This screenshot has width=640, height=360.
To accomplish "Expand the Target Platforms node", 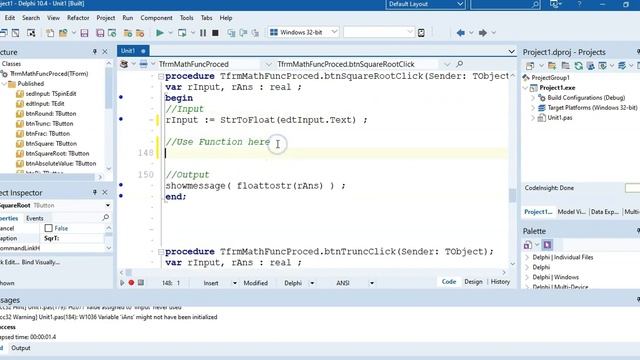I will pos(533,108).
